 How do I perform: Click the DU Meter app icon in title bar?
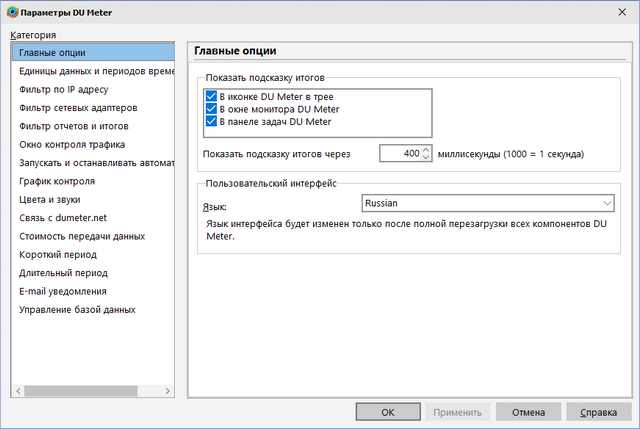(13, 12)
